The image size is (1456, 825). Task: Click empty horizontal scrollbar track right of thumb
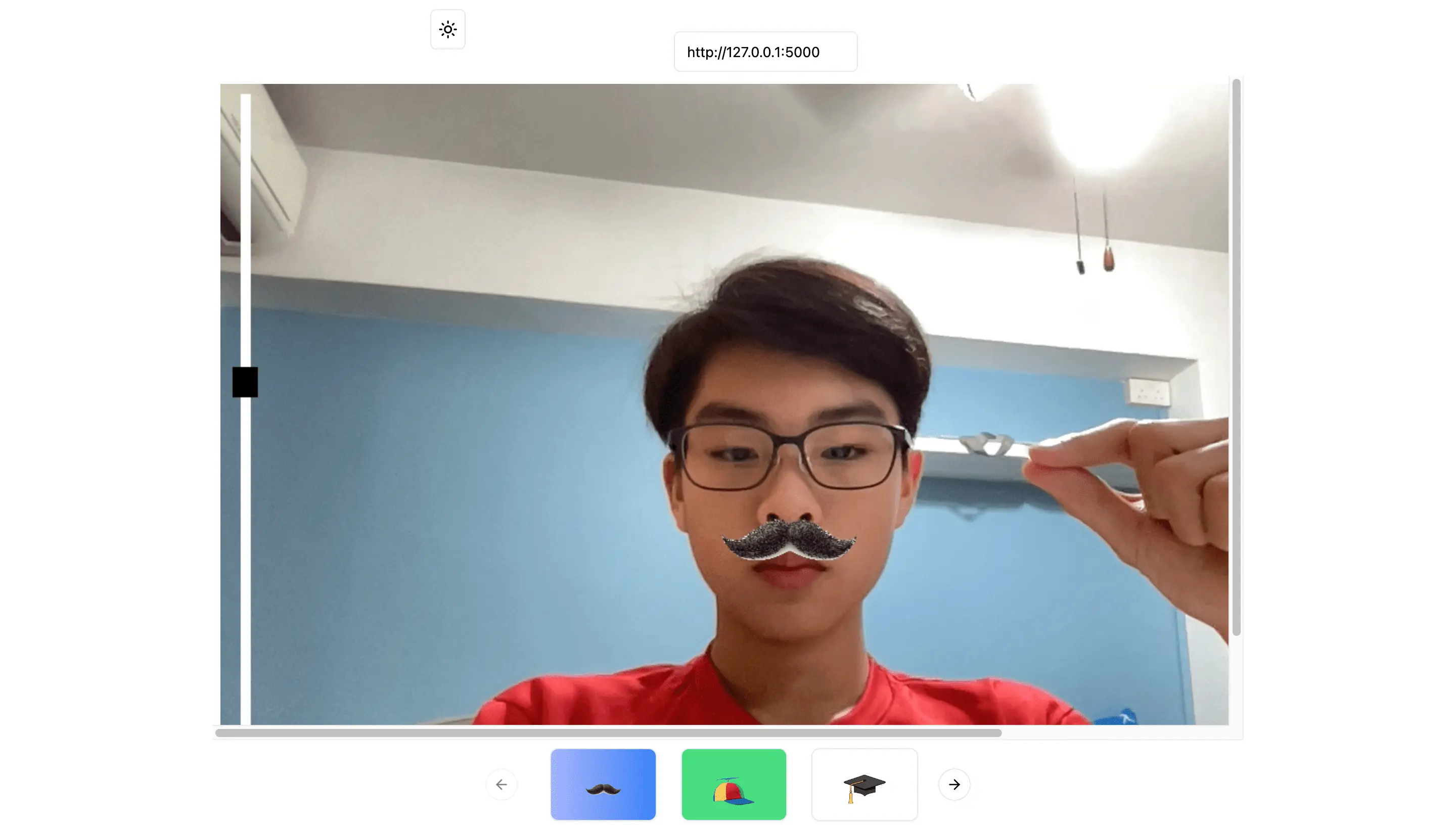[x=1116, y=732]
